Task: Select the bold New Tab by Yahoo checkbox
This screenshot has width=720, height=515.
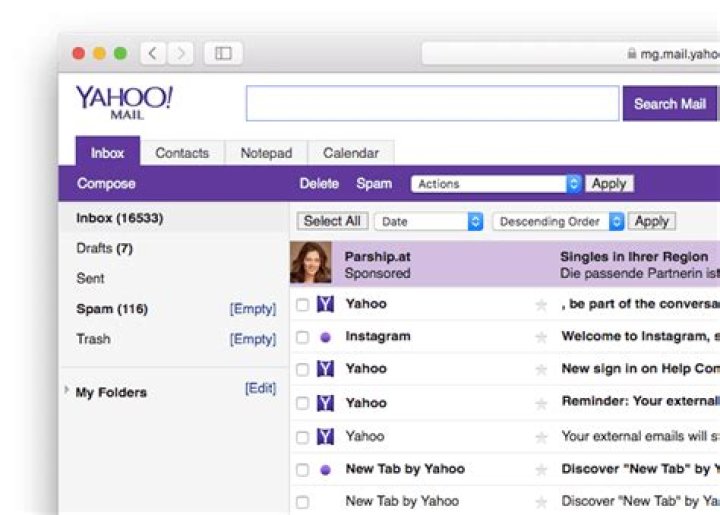Action: [302, 469]
